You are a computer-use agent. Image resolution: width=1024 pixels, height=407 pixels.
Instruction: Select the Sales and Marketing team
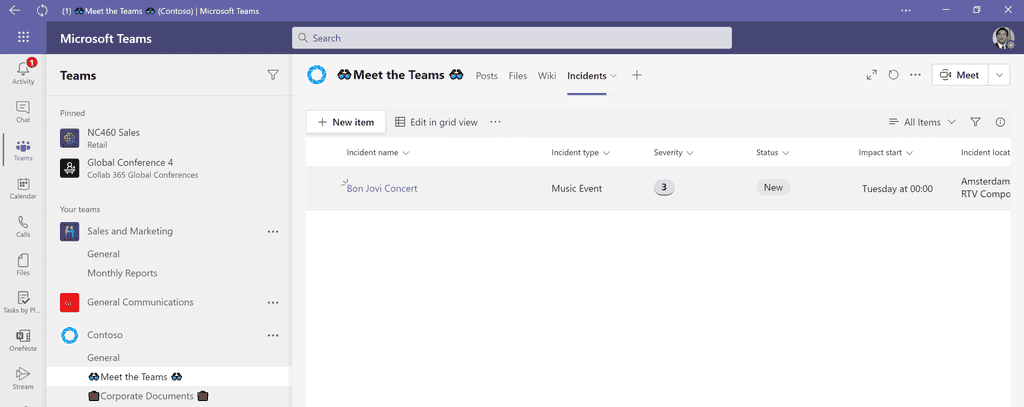130,231
